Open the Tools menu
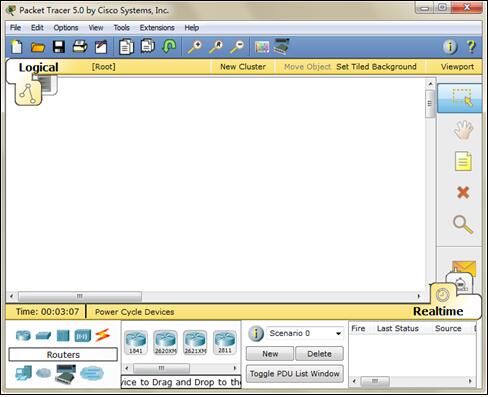The image size is (490, 397). pos(121,28)
